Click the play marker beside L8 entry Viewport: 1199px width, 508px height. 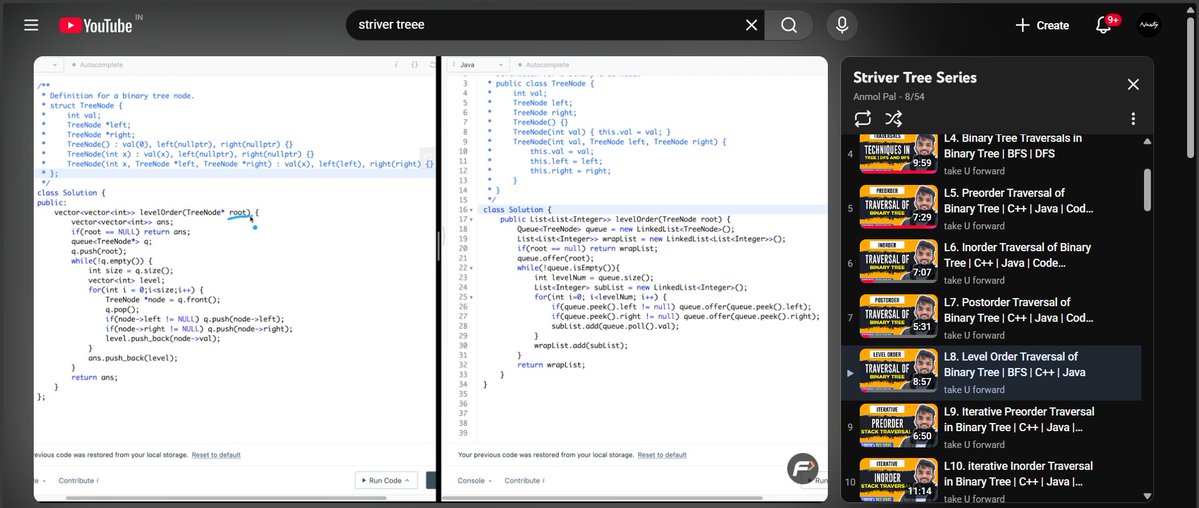click(850, 373)
